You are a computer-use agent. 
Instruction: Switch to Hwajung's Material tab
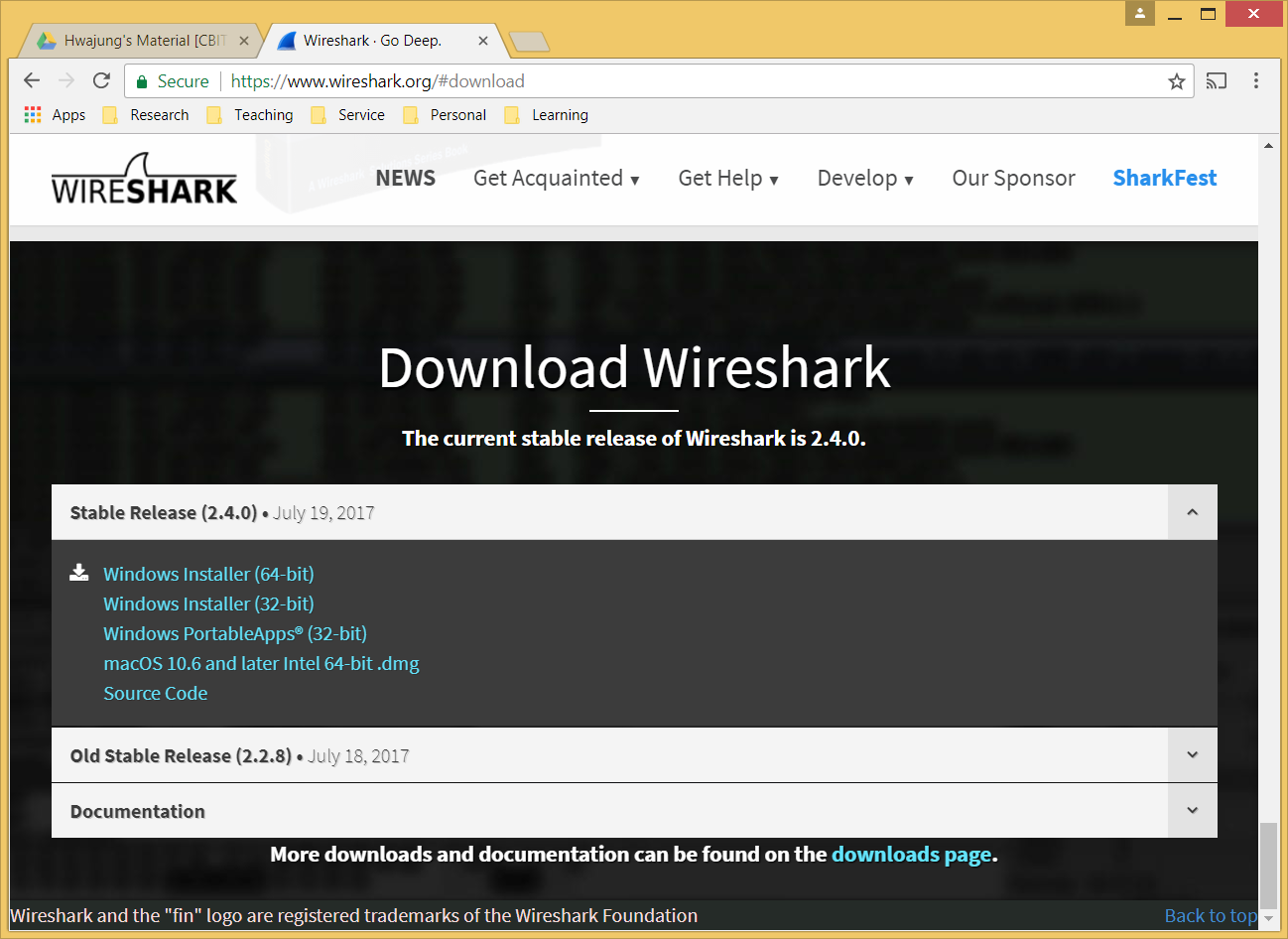(x=139, y=41)
